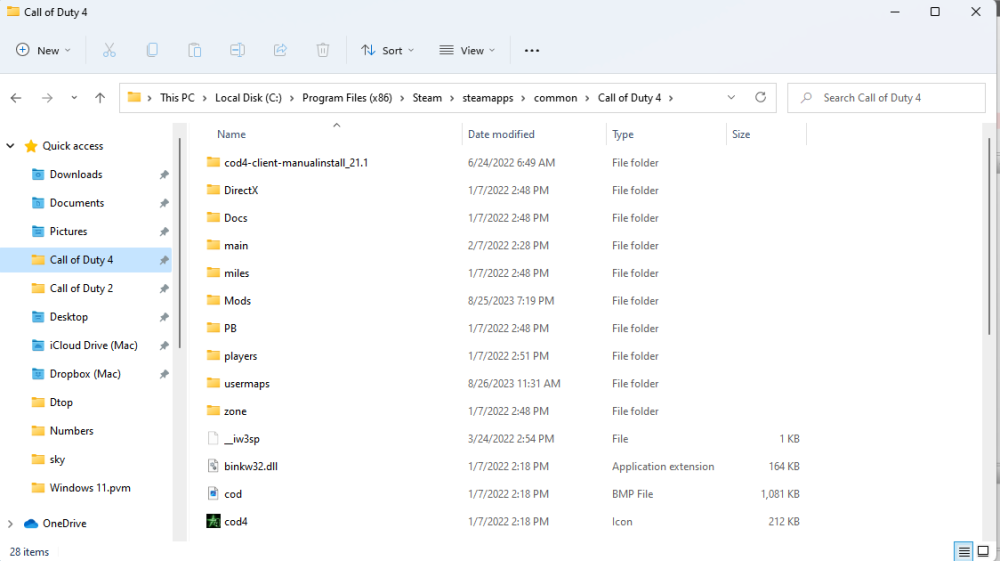Open the View options menu
1000x561 pixels.
[467, 50]
